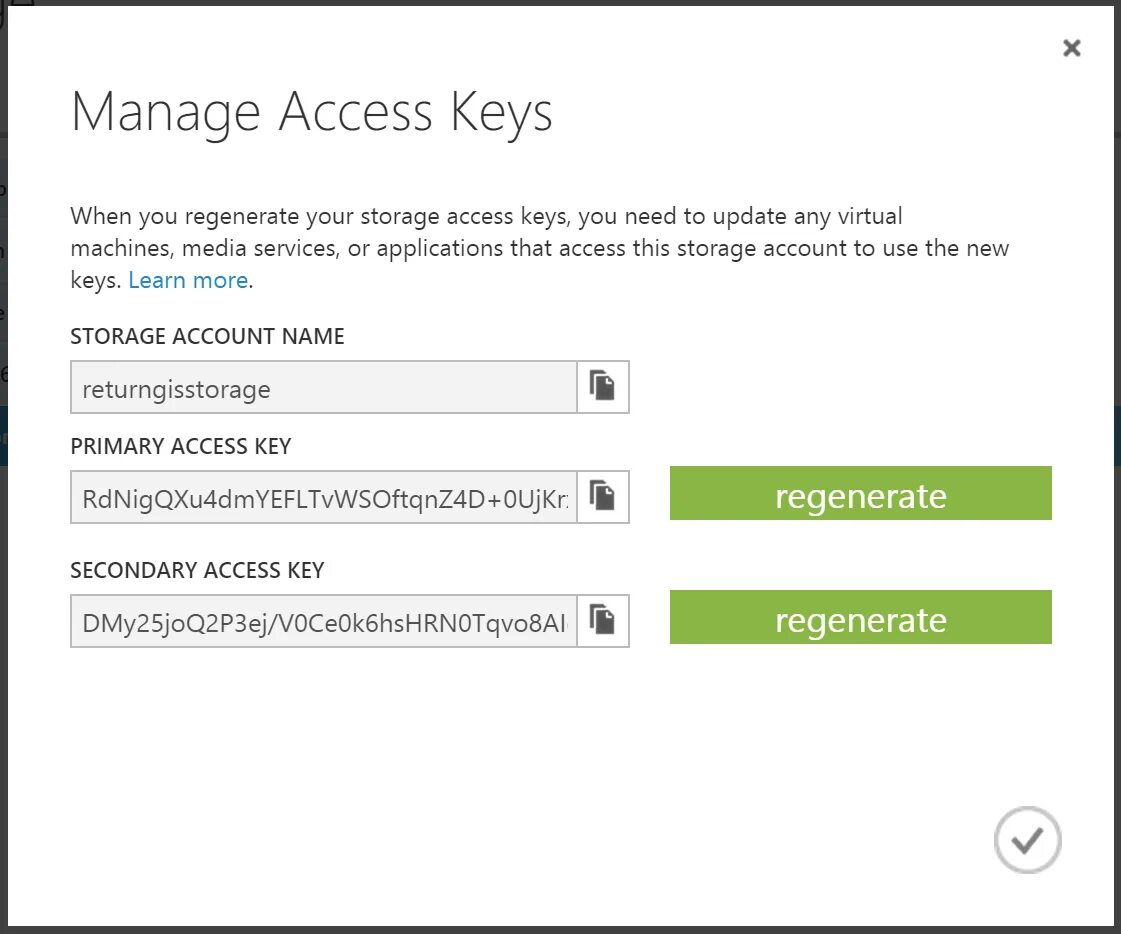Click the STORAGE ACCOUNT NAME label
Screen dimensions: 1121x934
207,337
